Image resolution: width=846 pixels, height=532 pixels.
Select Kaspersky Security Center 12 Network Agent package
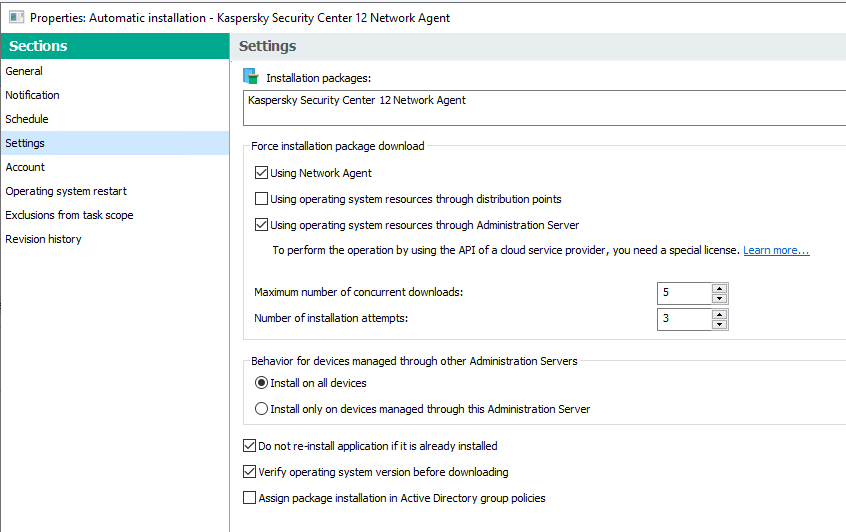[x=357, y=101]
